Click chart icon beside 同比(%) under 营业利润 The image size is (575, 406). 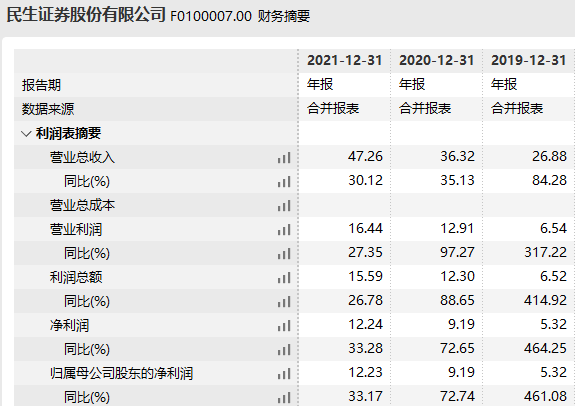284,254
